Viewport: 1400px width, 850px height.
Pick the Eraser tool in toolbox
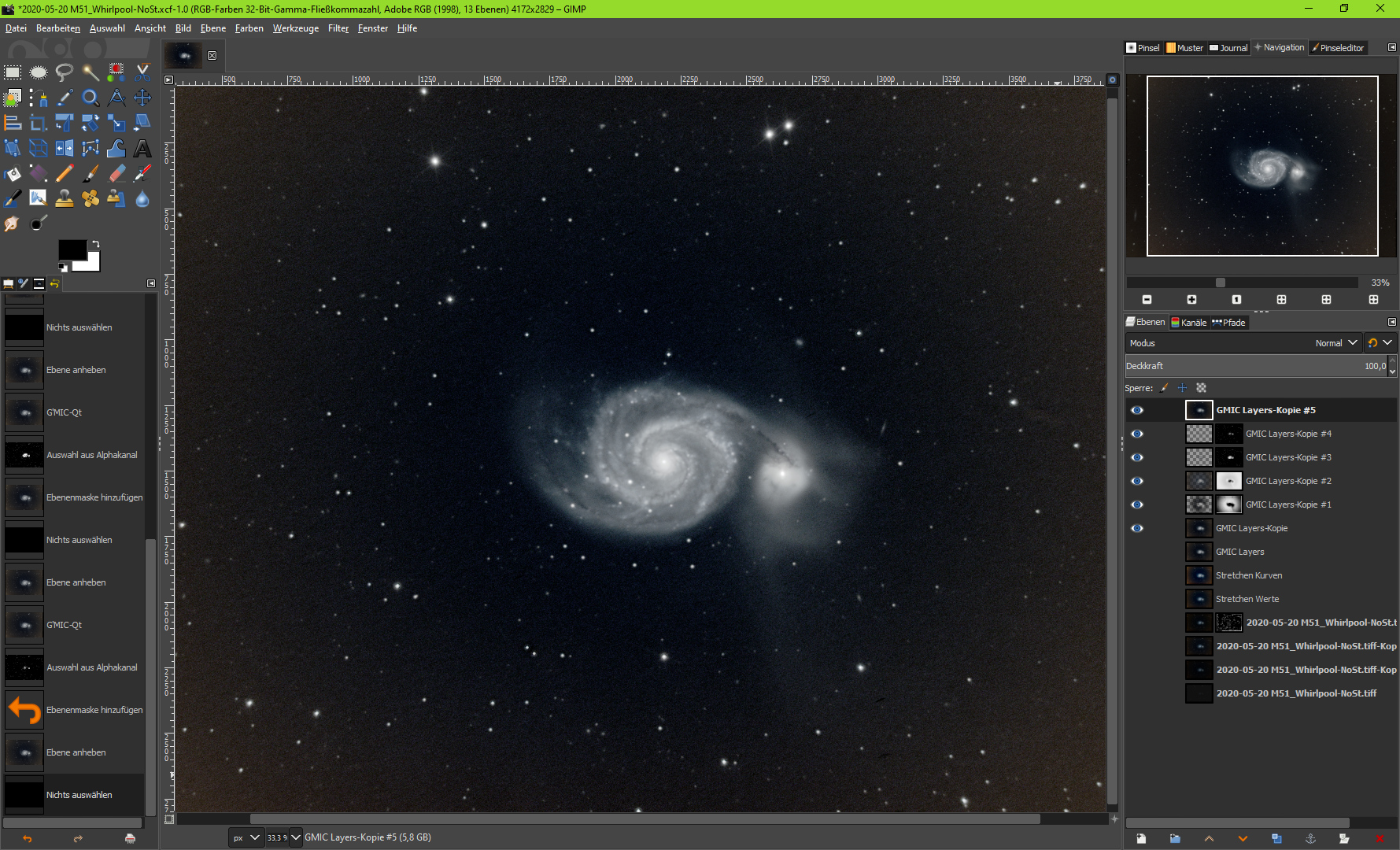tap(116, 173)
